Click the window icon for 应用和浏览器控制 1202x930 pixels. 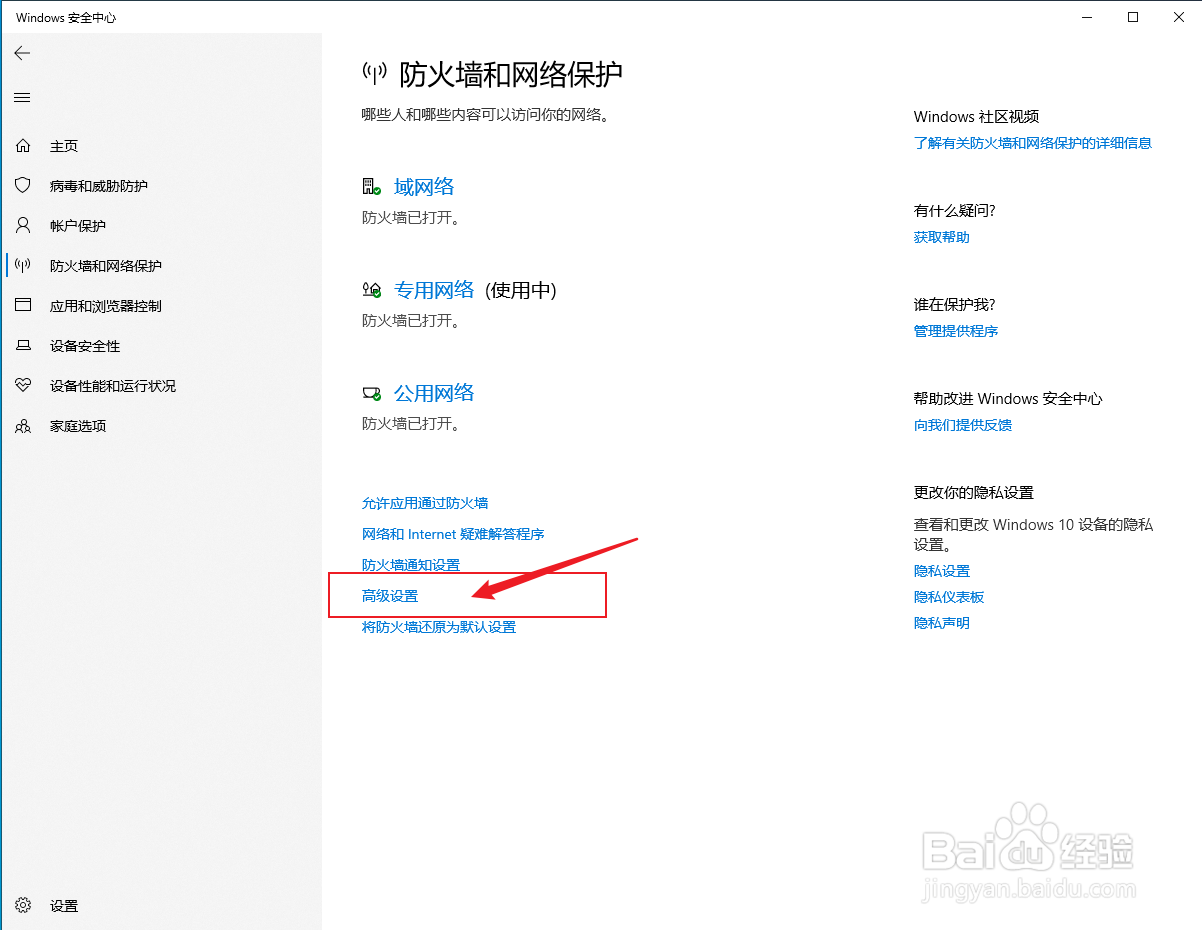point(23,306)
